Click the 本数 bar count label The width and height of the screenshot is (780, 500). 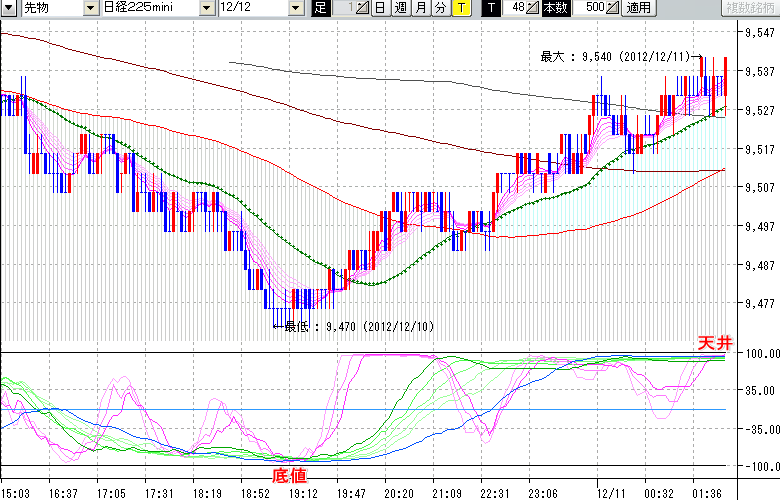click(x=554, y=8)
